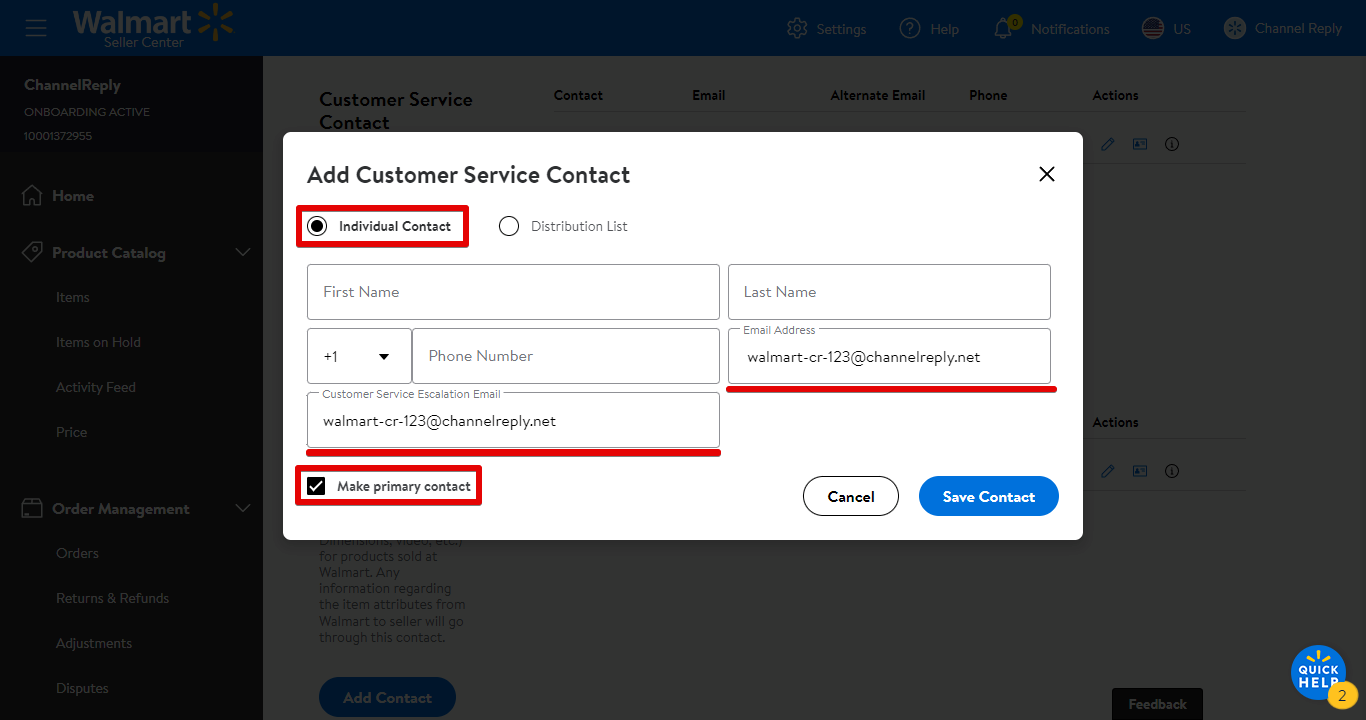Click the Settings label in the header
Screen dimensions: 1366x720
click(841, 29)
